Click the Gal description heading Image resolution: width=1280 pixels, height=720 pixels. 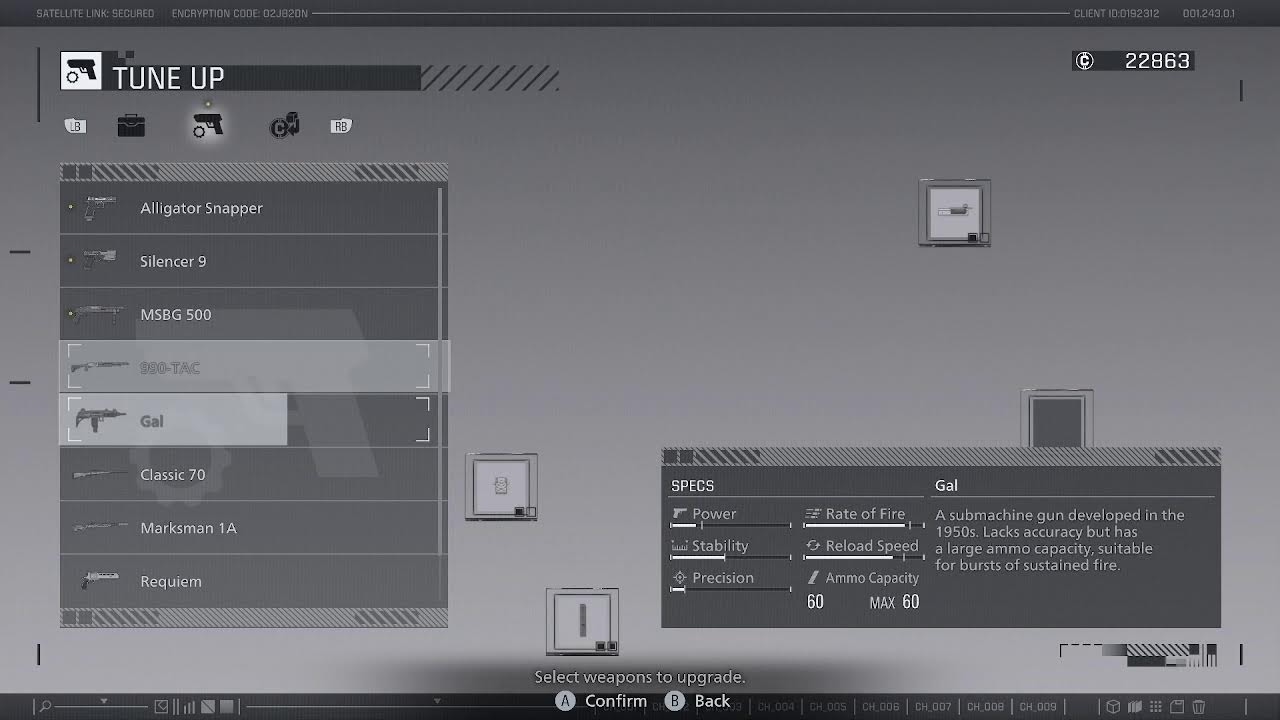tap(946, 485)
